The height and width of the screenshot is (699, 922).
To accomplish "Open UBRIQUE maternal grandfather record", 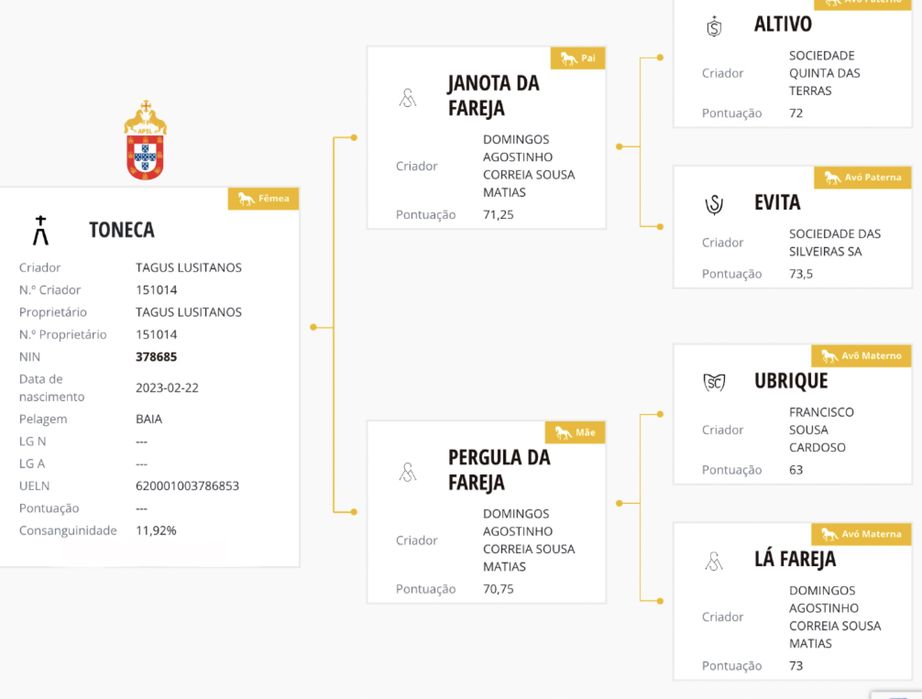I will [x=791, y=381].
